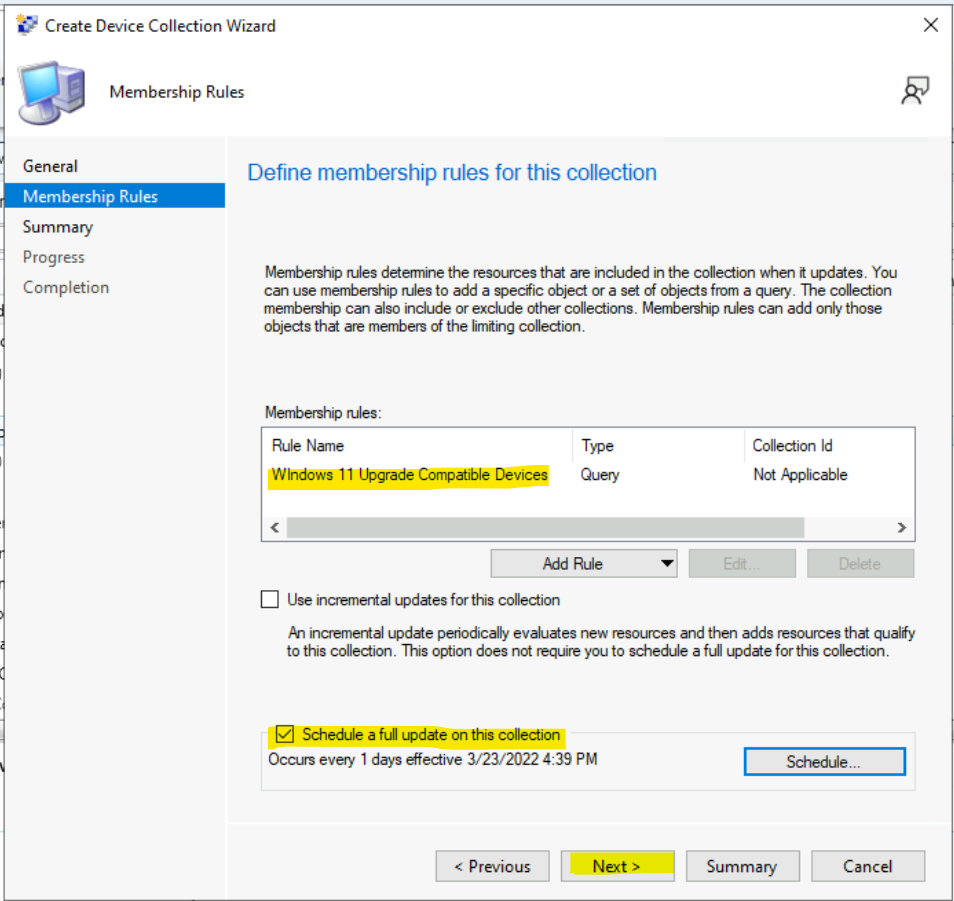Click the computer icon beside Membership Rules
The image size is (954, 901).
51,92
